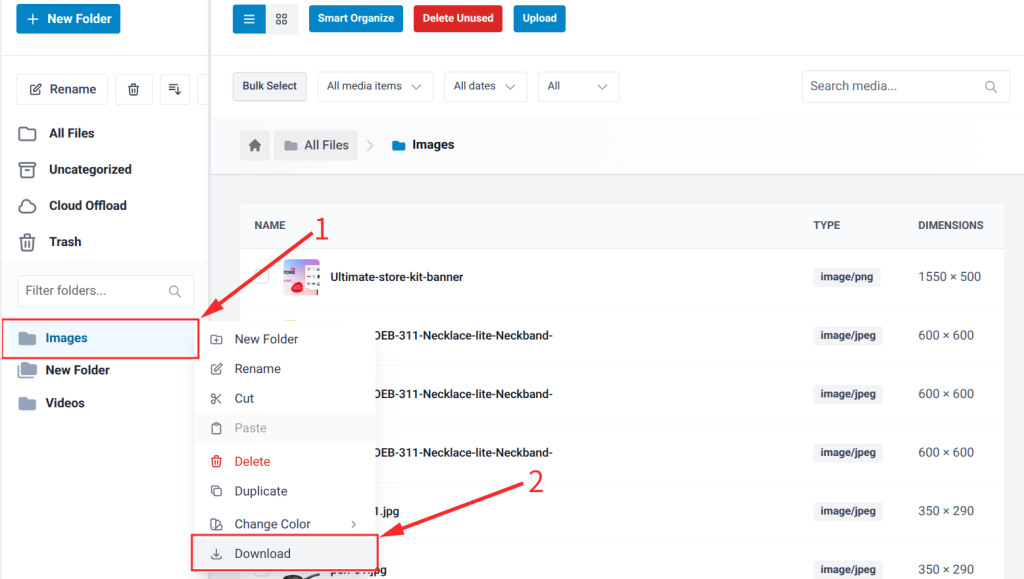Click the red Delete Unused button
Viewport: 1024px width, 579px height.
[457, 19]
